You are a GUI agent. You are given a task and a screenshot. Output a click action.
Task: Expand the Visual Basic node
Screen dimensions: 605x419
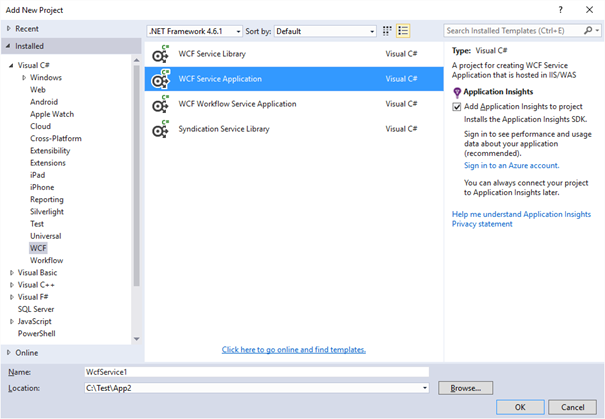click(x=12, y=273)
